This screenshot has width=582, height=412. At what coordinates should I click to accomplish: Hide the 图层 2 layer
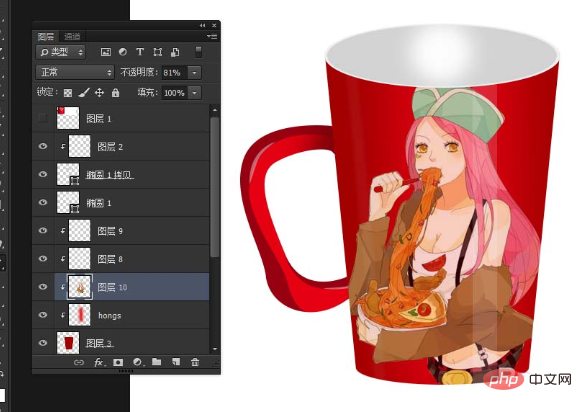43,146
